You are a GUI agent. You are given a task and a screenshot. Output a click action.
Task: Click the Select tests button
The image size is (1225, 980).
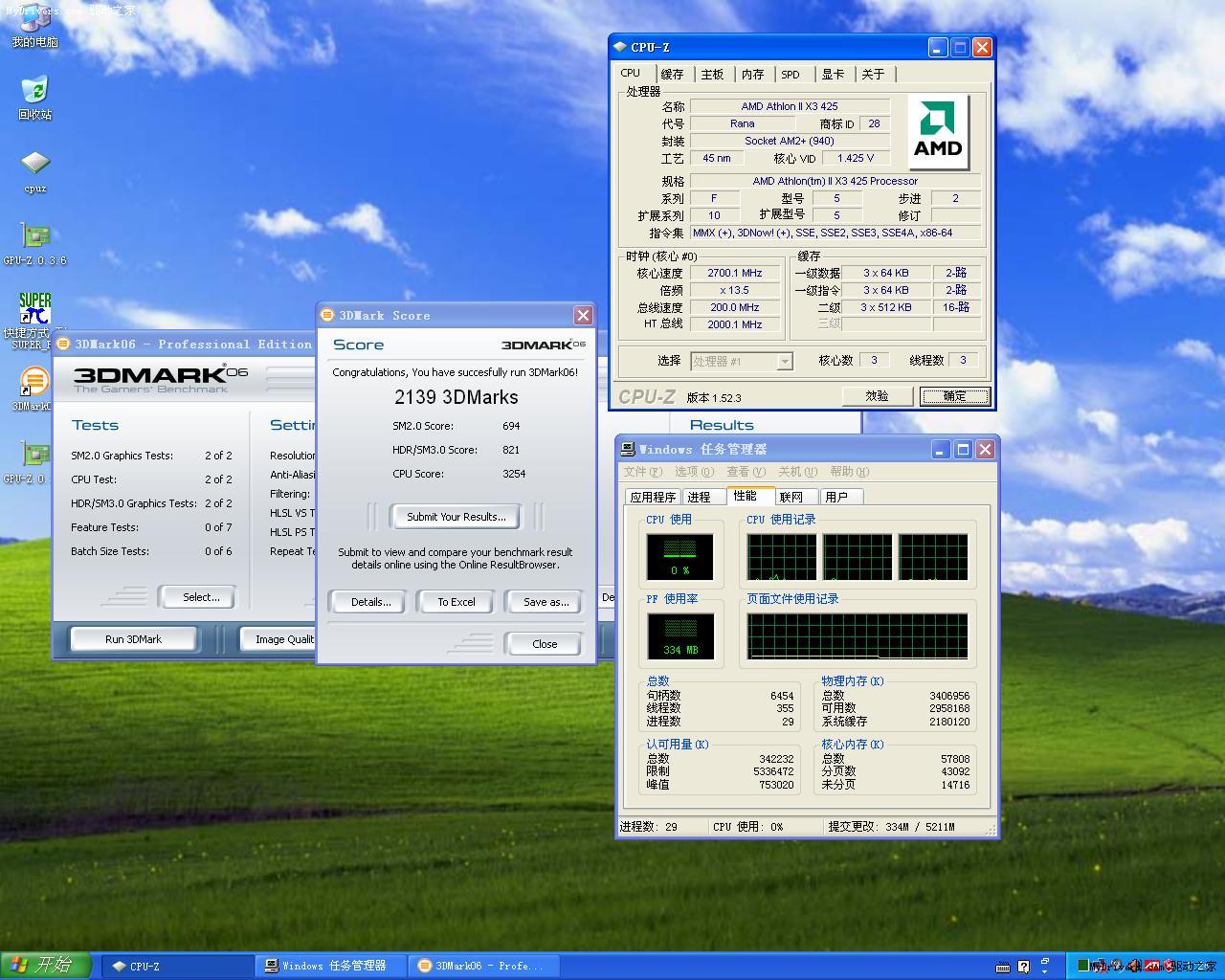(x=201, y=597)
